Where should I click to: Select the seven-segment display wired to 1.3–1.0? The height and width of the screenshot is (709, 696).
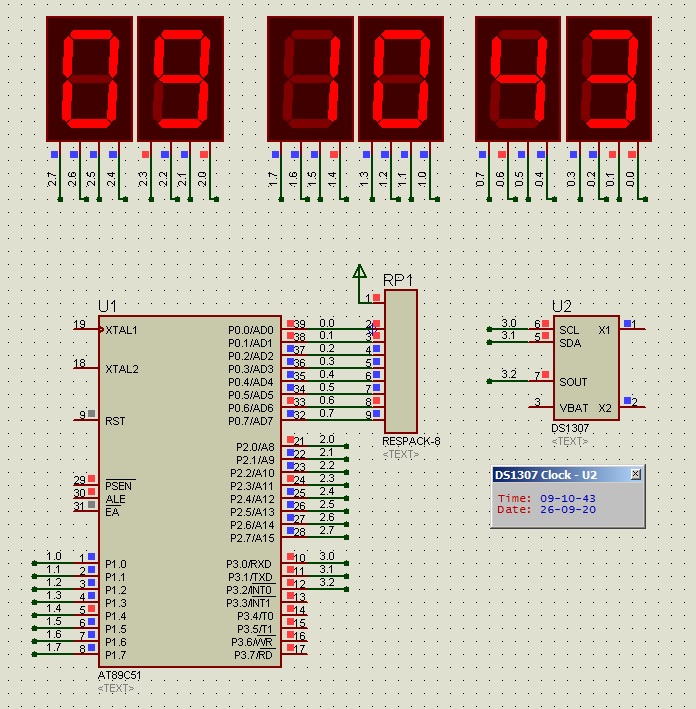pos(401,79)
